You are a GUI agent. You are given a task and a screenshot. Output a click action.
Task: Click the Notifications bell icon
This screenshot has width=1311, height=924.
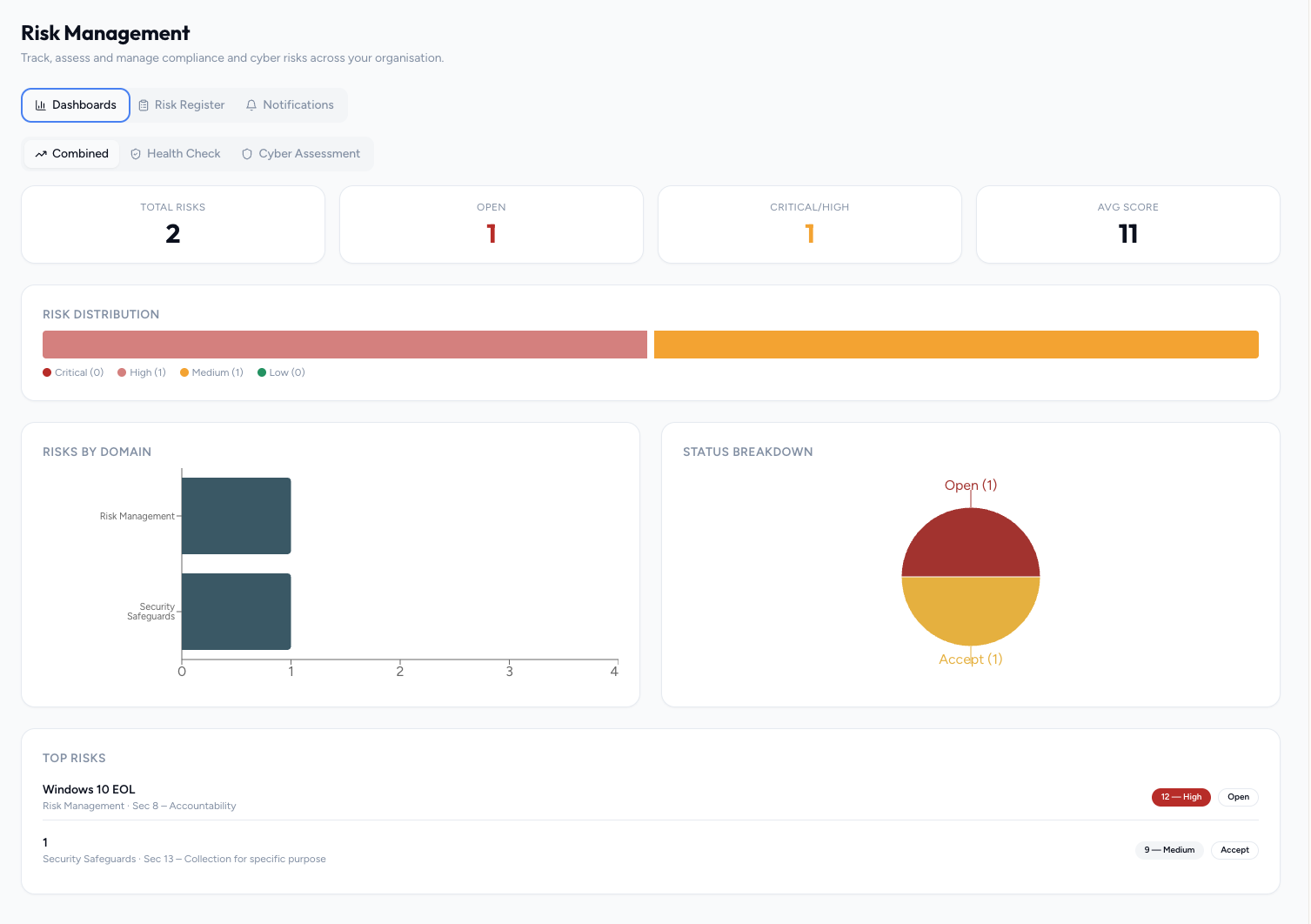(x=251, y=105)
